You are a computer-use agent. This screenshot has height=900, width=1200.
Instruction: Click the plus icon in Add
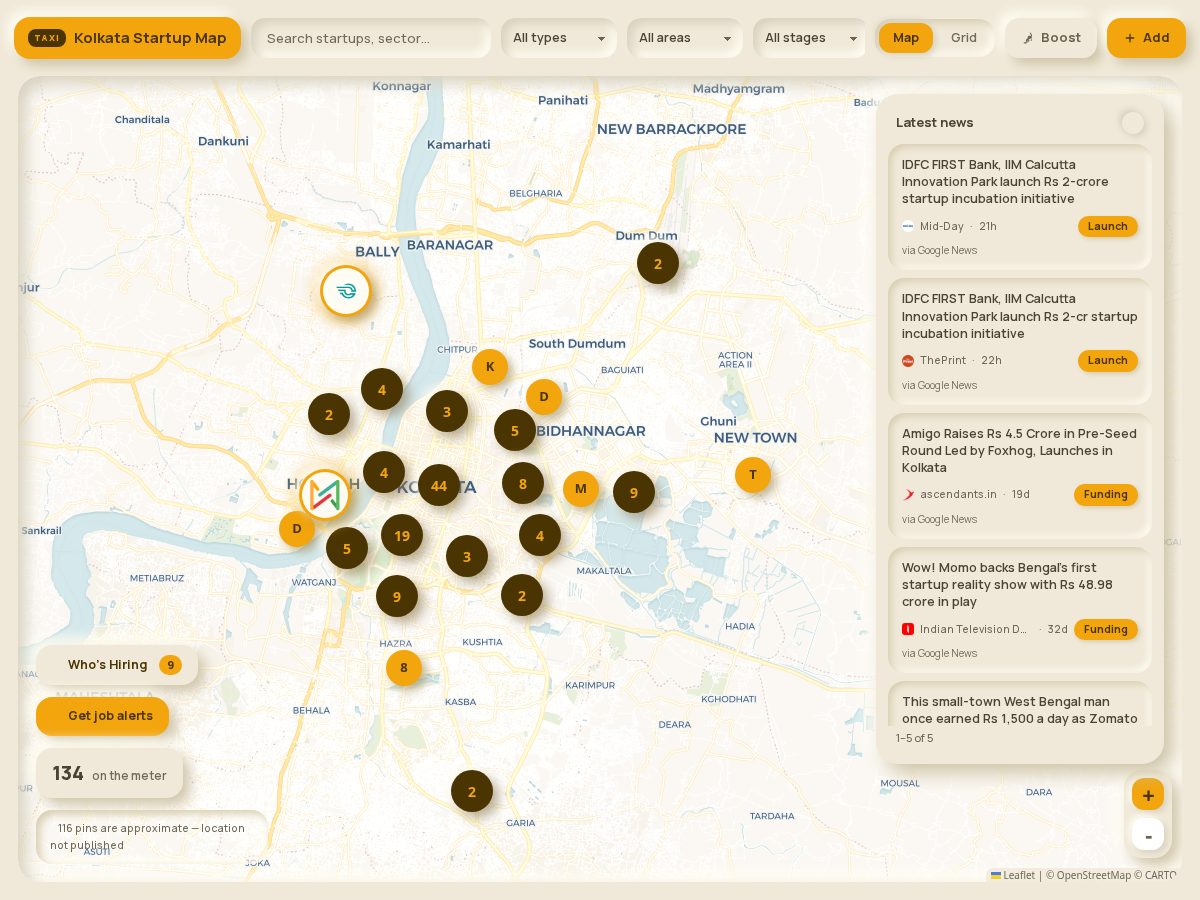[x=1130, y=38]
